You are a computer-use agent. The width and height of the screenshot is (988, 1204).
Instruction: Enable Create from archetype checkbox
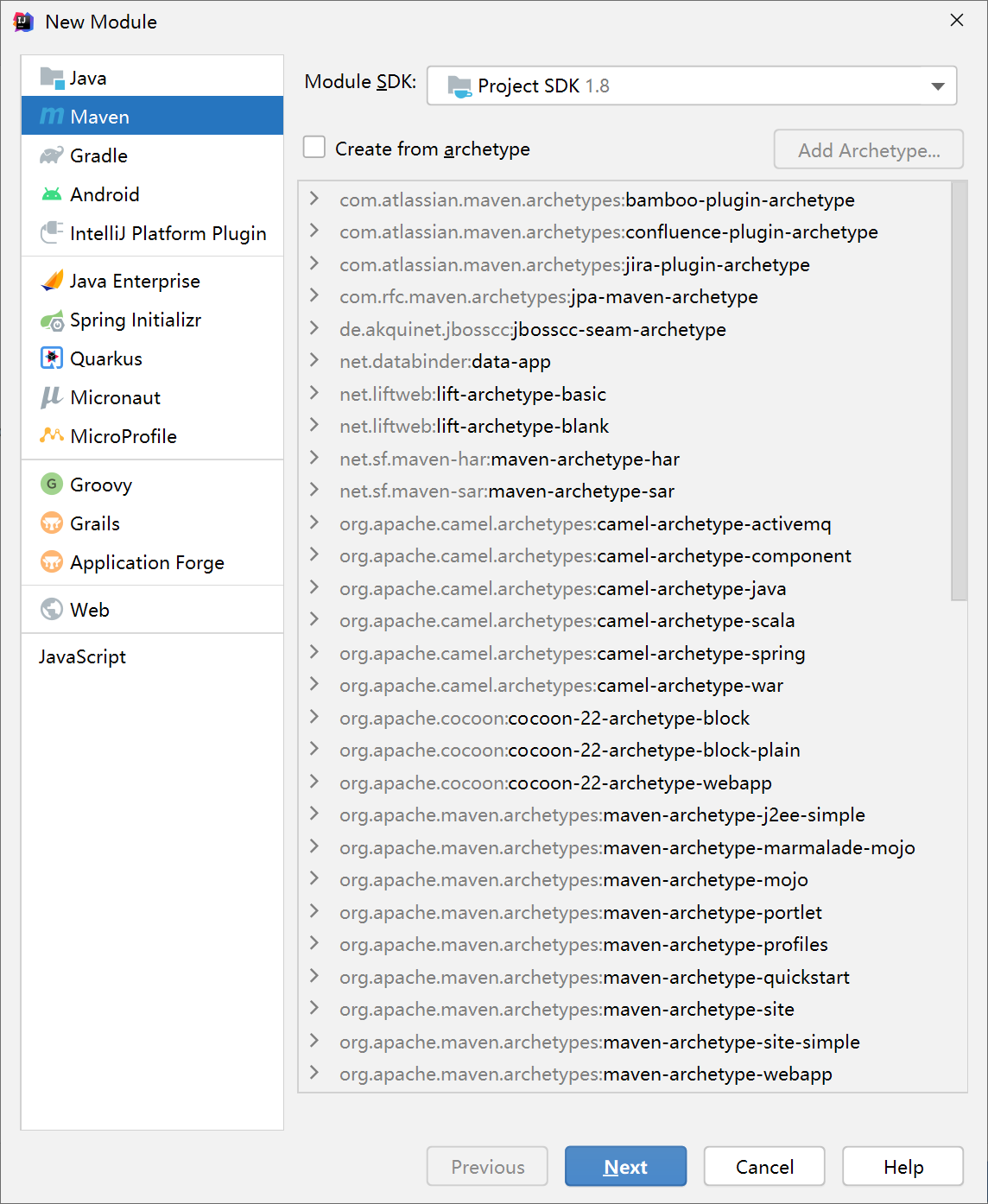tap(314, 148)
